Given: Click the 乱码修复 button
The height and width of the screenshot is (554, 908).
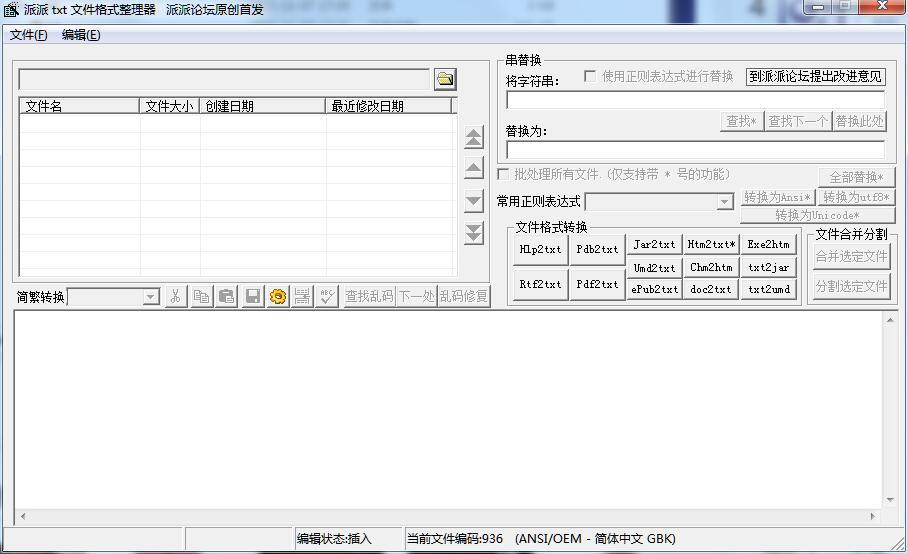Looking at the screenshot, I should 463,296.
